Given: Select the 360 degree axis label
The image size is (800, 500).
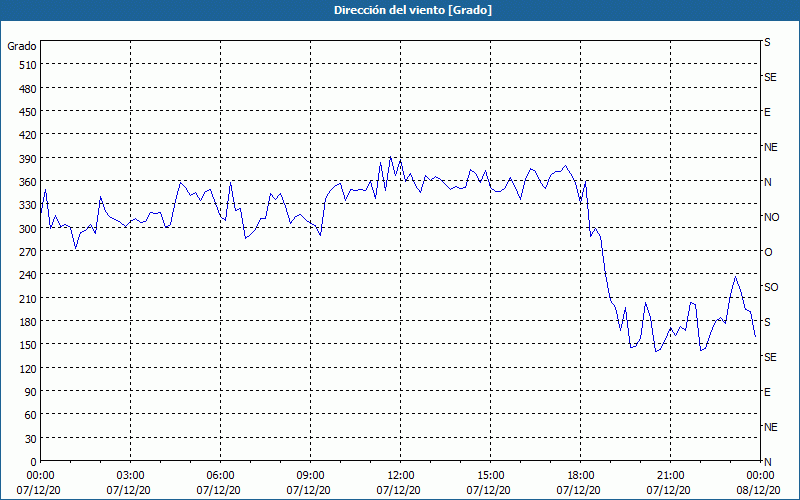Looking at the screenshot, I should coord(29,182).
